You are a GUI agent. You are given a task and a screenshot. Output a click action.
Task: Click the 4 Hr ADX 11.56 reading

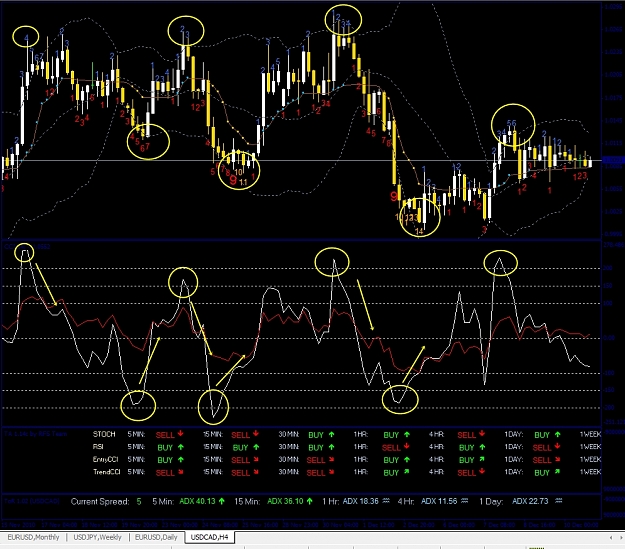pos(439,501)
